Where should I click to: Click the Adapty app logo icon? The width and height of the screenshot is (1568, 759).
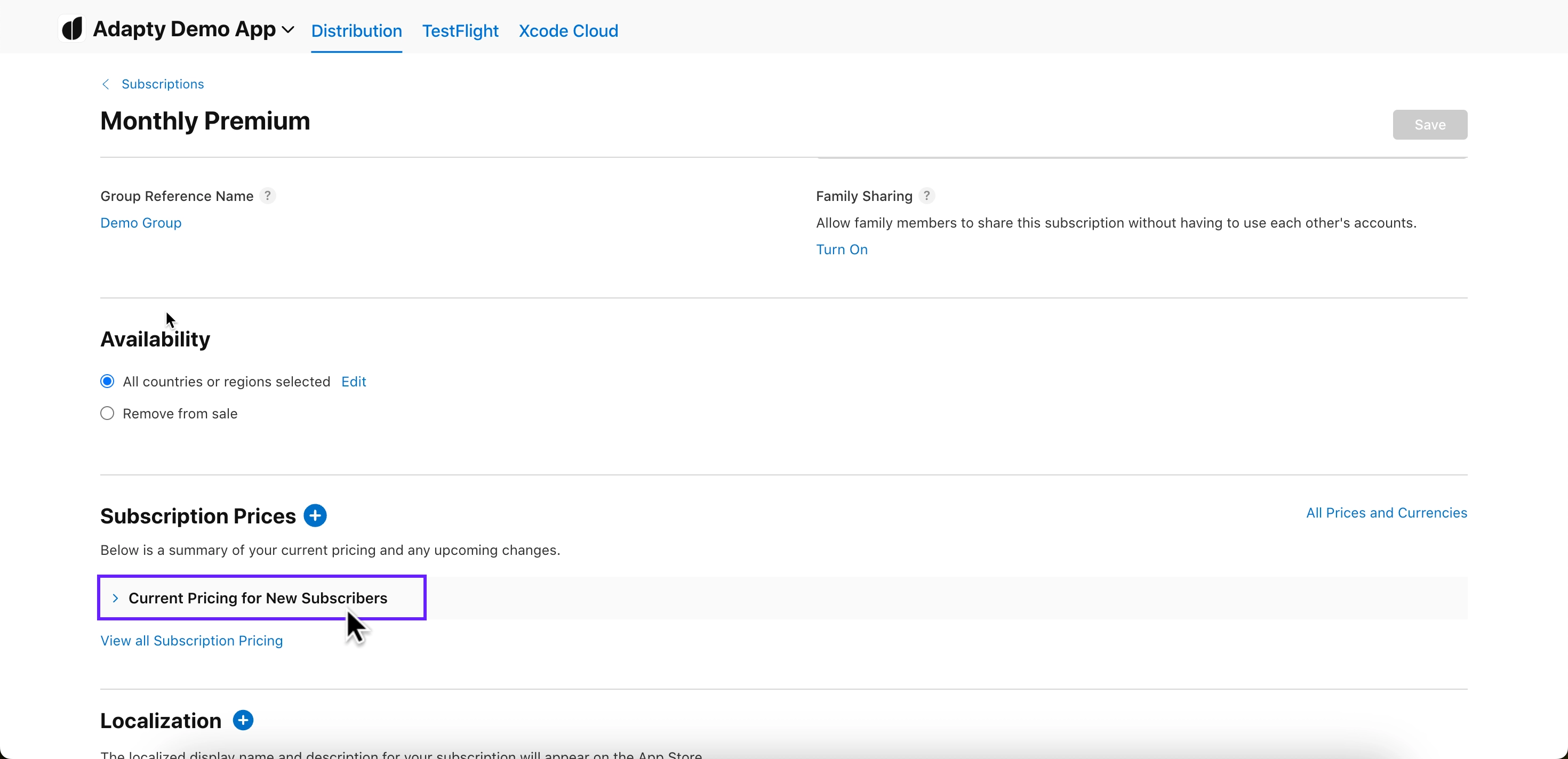point(72,29)
